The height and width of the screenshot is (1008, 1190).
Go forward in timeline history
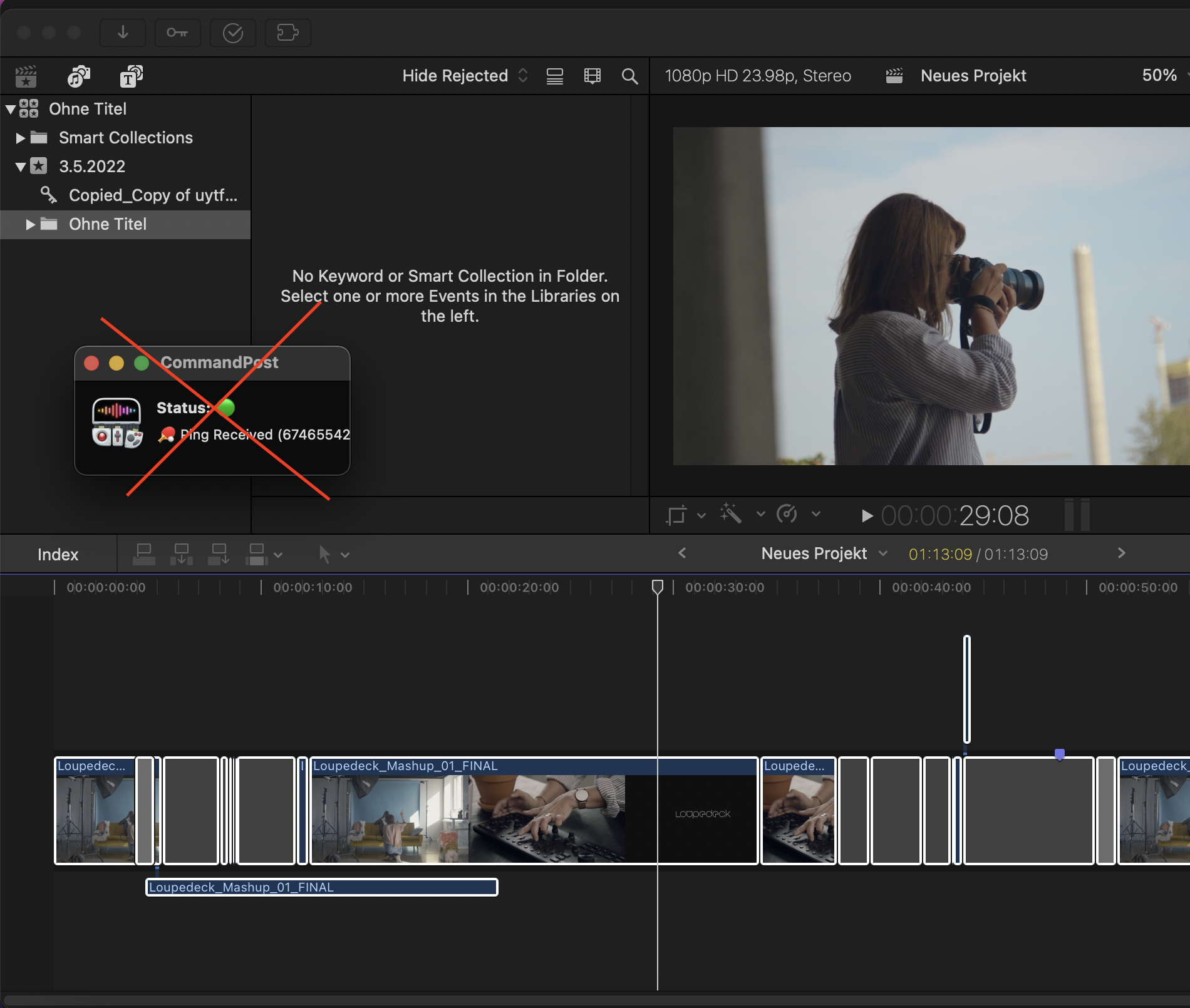[x=1121, y=553]
